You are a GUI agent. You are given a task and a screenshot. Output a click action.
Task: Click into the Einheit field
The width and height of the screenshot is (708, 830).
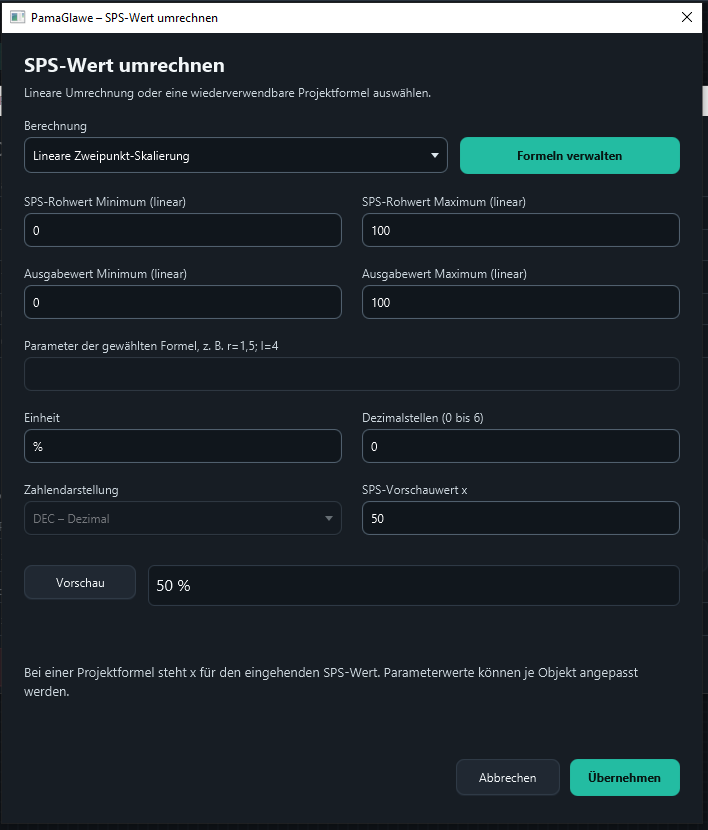pos(183,446)
